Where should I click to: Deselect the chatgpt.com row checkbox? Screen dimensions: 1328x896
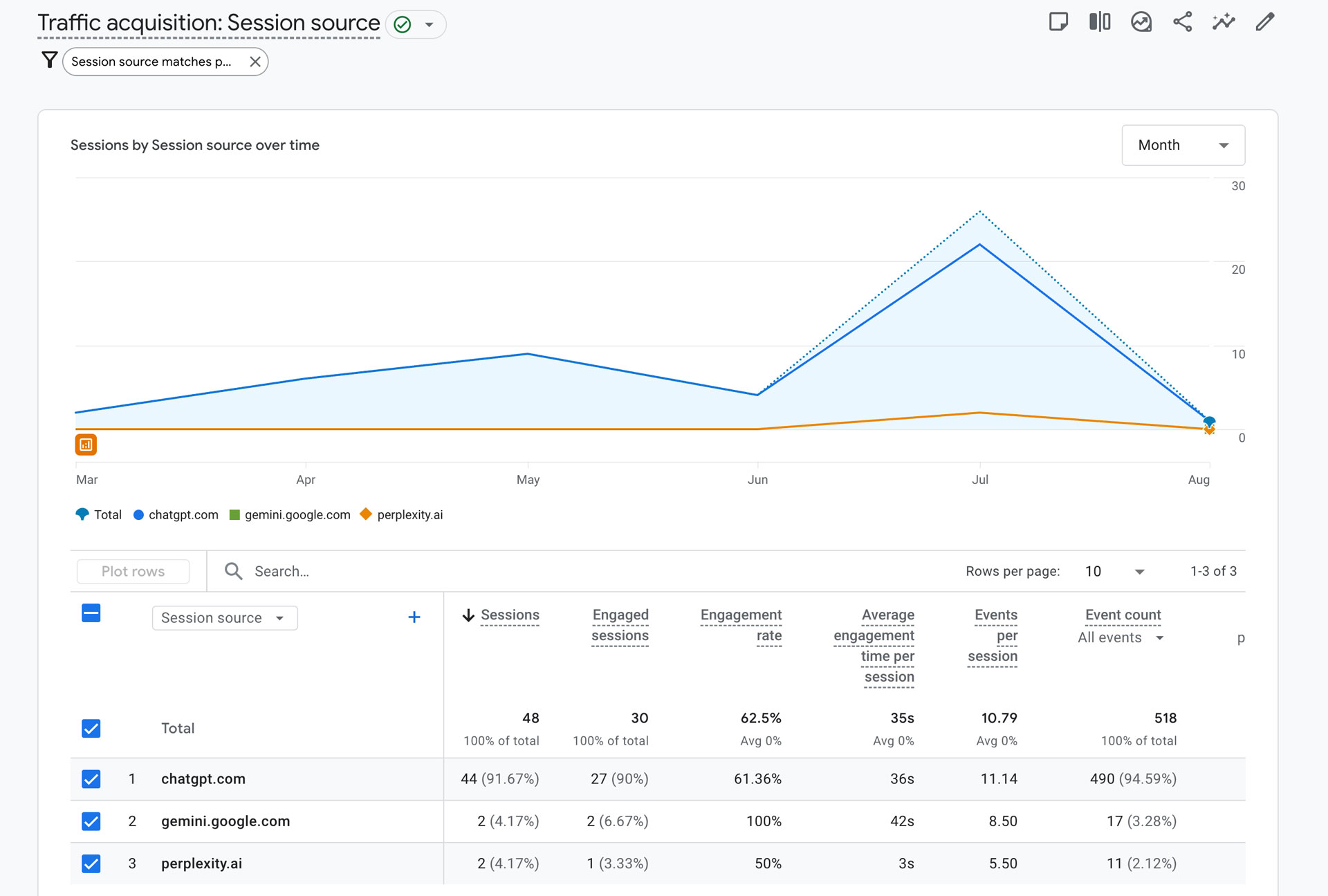(91, 778)
